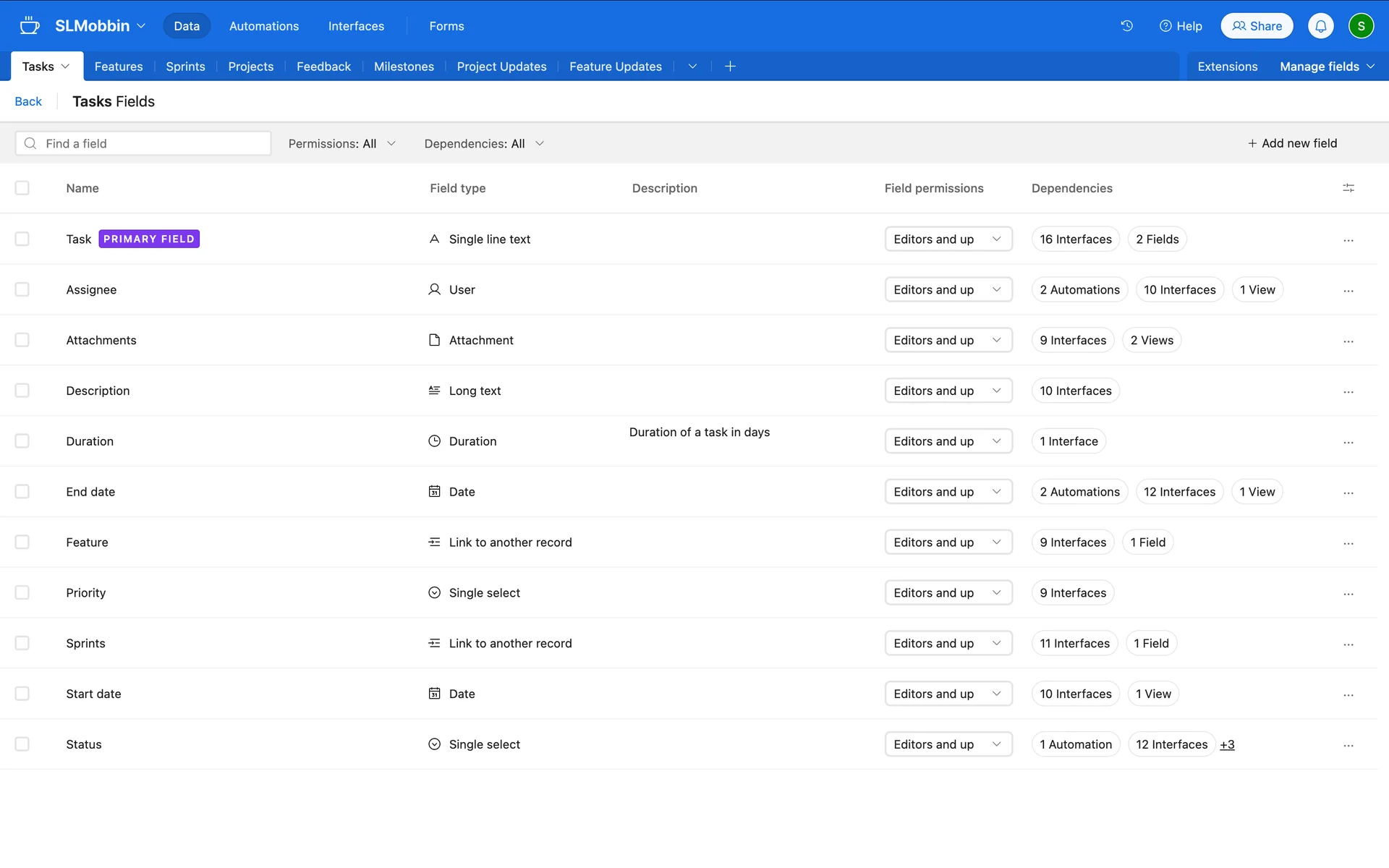Click the Add new field button
The width and height of the screenshot is (1389, 868).
(x=1292, y=143)
